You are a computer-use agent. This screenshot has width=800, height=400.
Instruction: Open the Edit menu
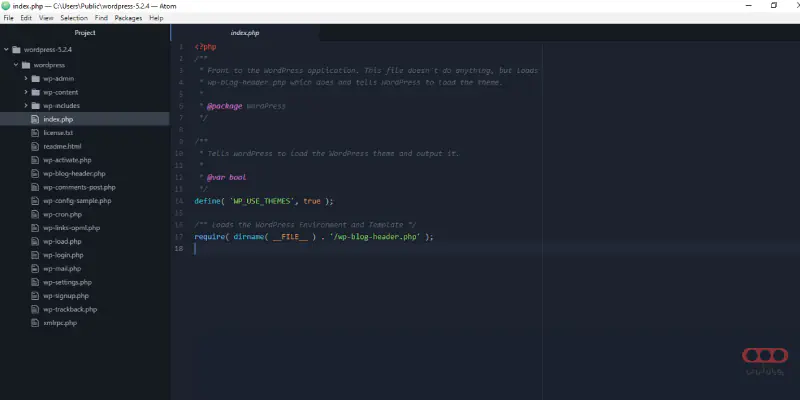26,18
